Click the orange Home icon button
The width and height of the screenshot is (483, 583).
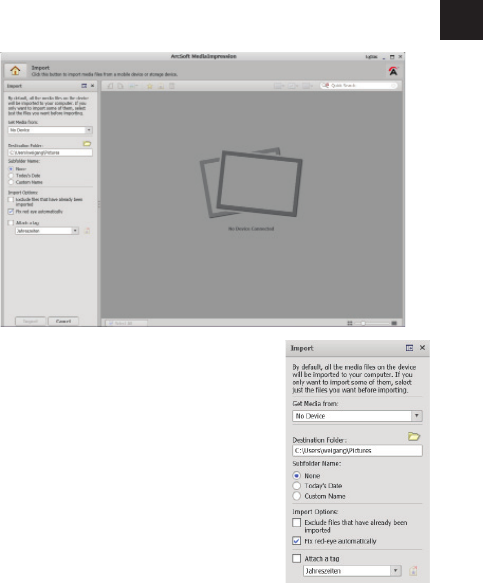pos(15,70)
